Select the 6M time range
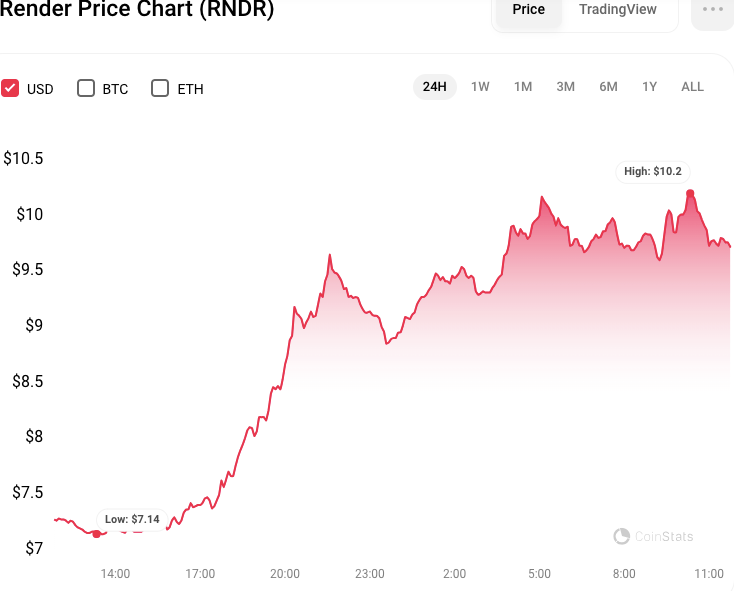Image resolution: width=734 pixels, height=591 pixels. [608, 87]
